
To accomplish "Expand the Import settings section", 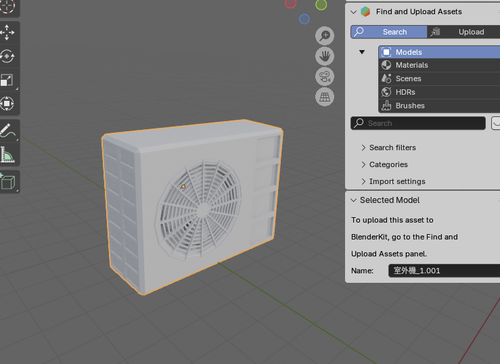I will [393, 182].
